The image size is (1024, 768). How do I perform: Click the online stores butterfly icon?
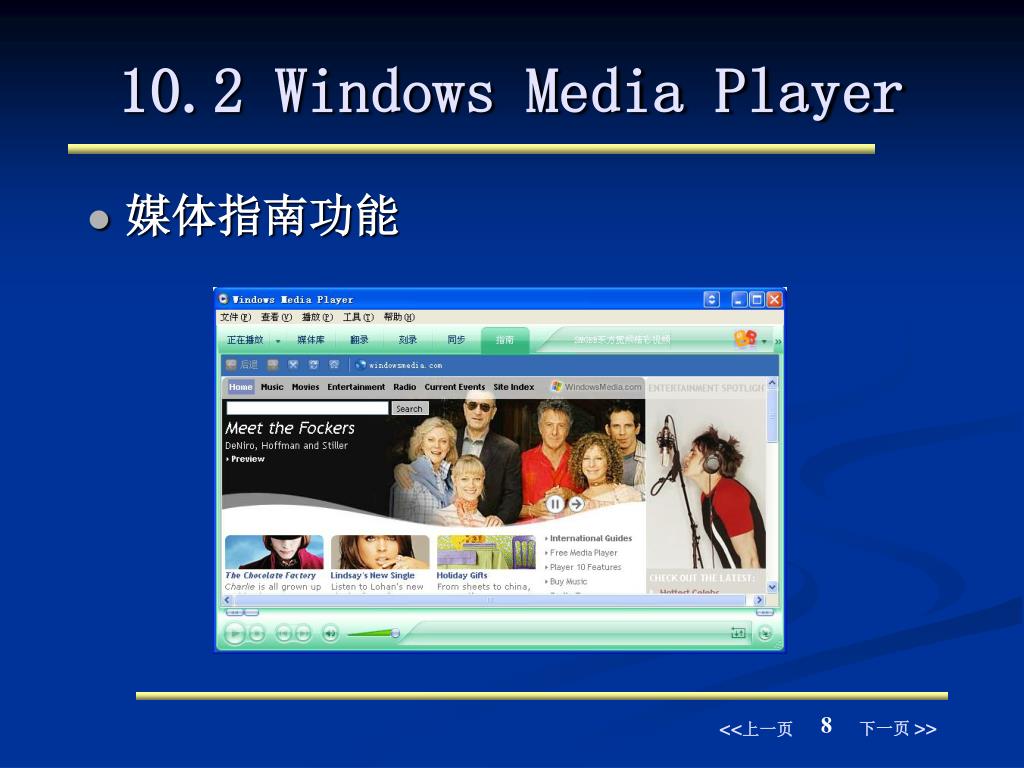(x=745, y=338)
